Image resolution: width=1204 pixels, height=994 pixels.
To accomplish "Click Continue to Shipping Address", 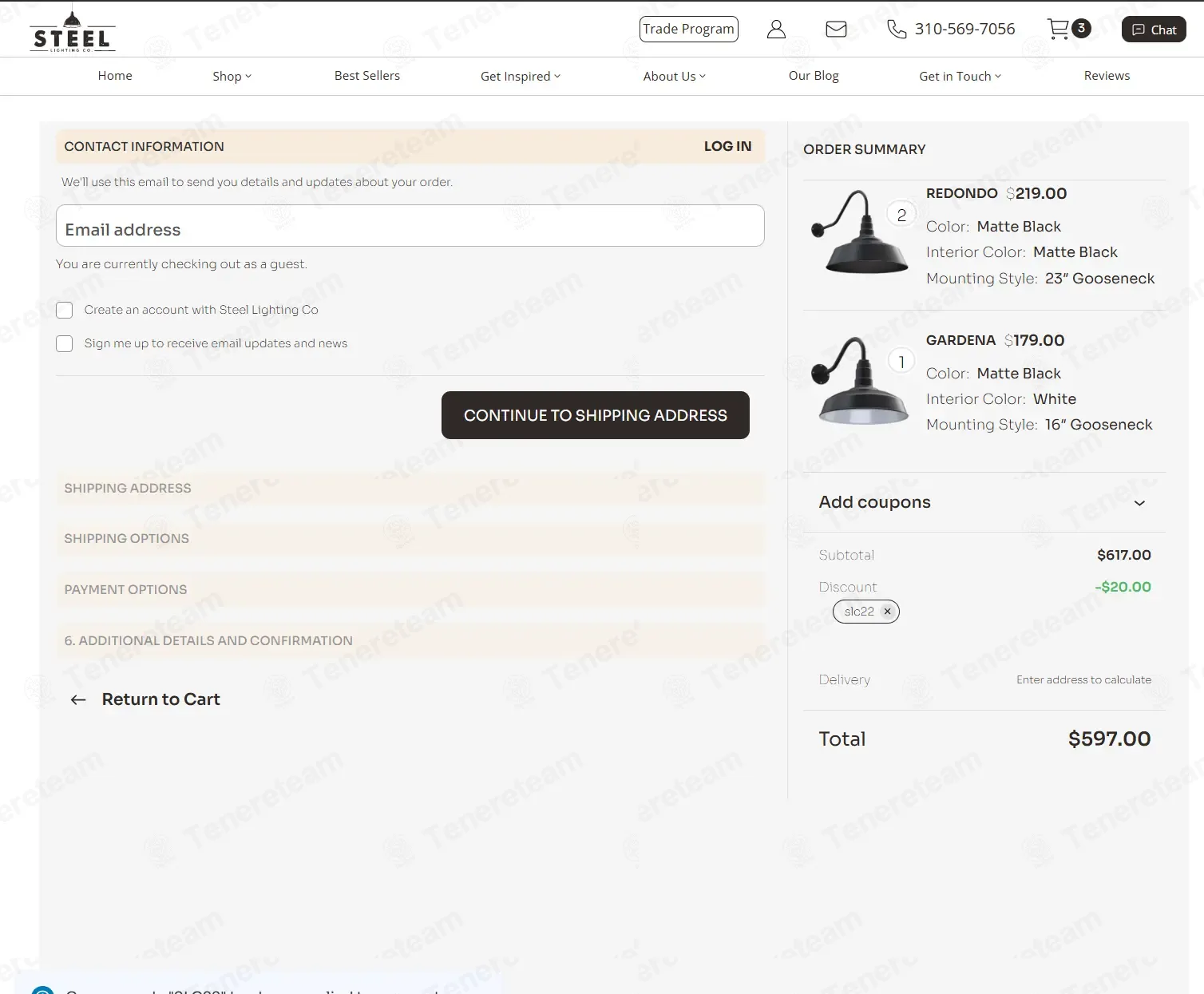I will pyautogui.click(x=596, y=415).
